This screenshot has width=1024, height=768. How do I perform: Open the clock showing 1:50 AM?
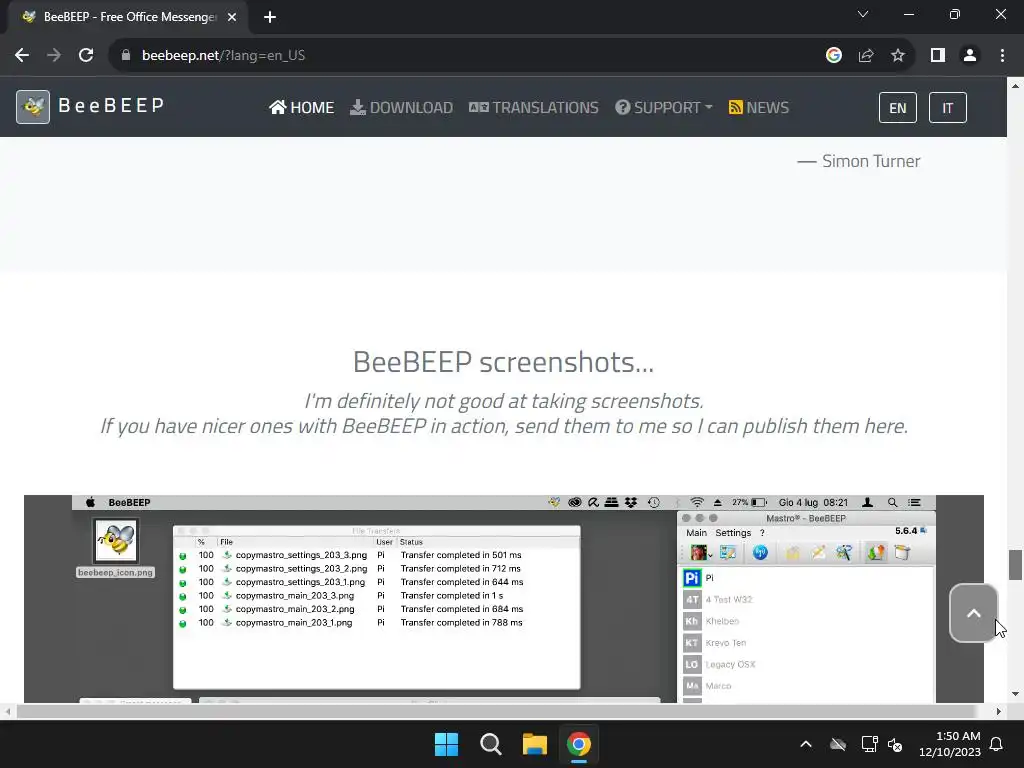click(950, 744)
